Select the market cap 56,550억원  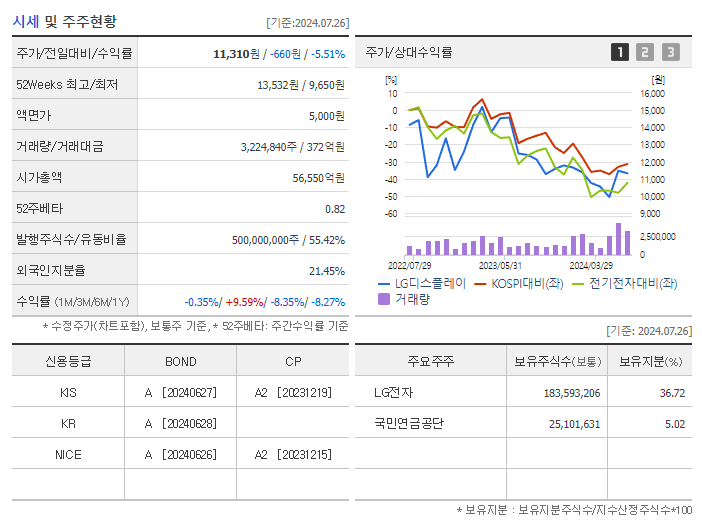coord(318,178)
